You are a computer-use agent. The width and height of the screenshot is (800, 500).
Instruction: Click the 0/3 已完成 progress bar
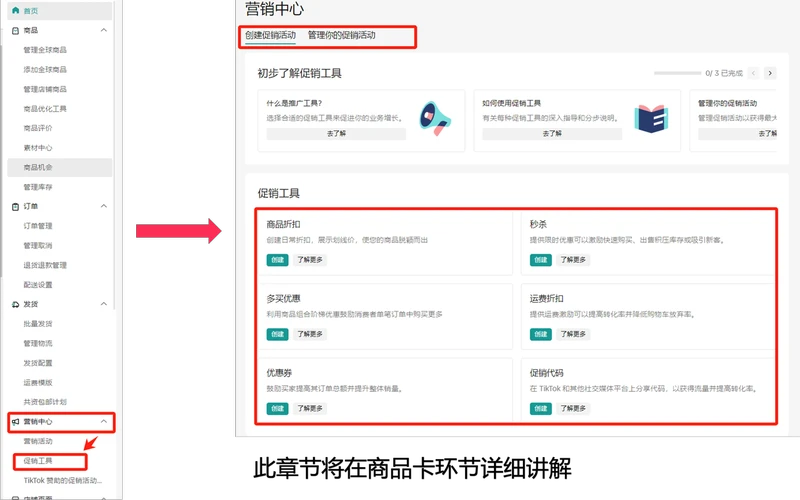677,73
